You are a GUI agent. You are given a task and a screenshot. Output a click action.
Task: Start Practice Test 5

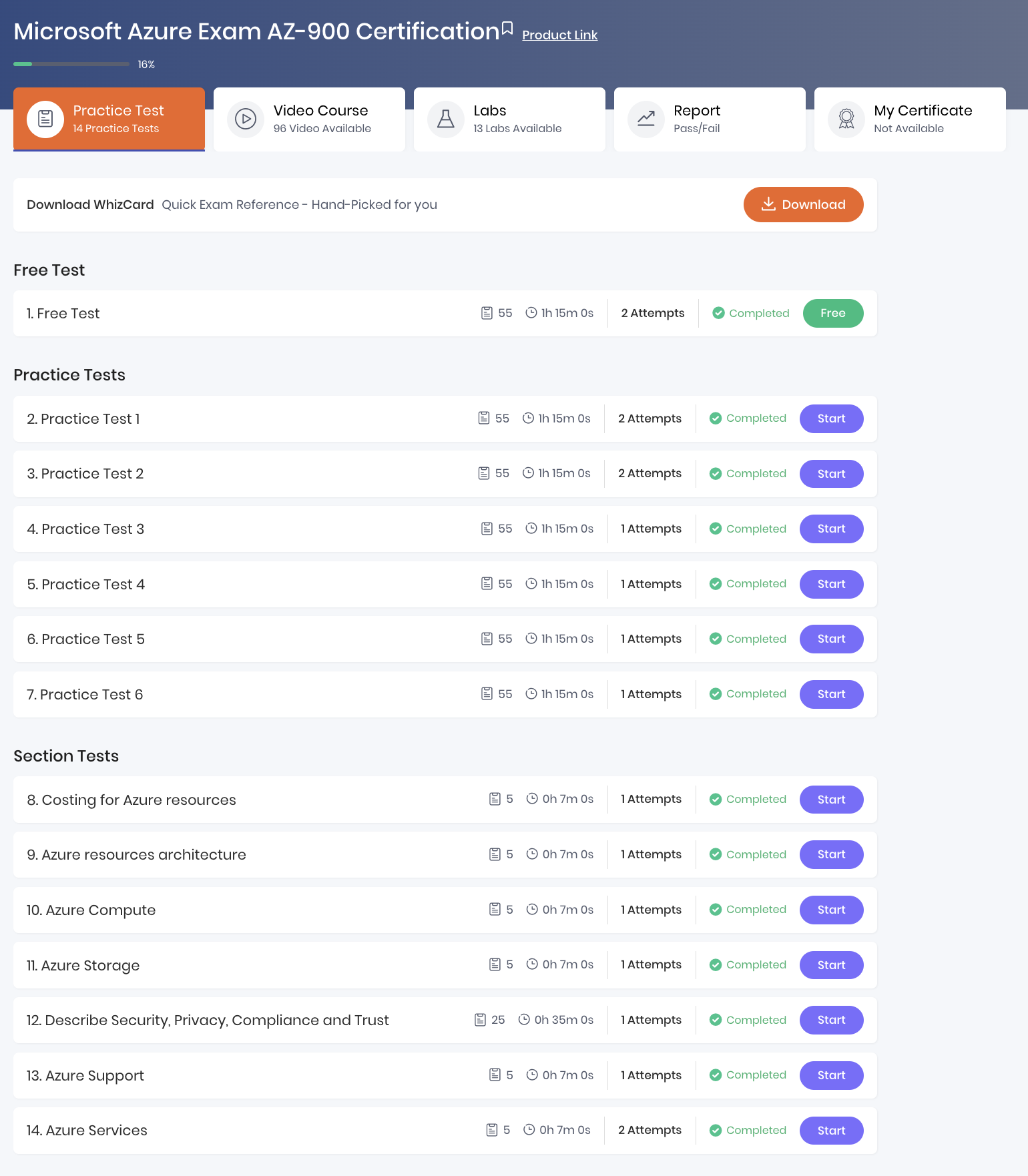(831, 639)
